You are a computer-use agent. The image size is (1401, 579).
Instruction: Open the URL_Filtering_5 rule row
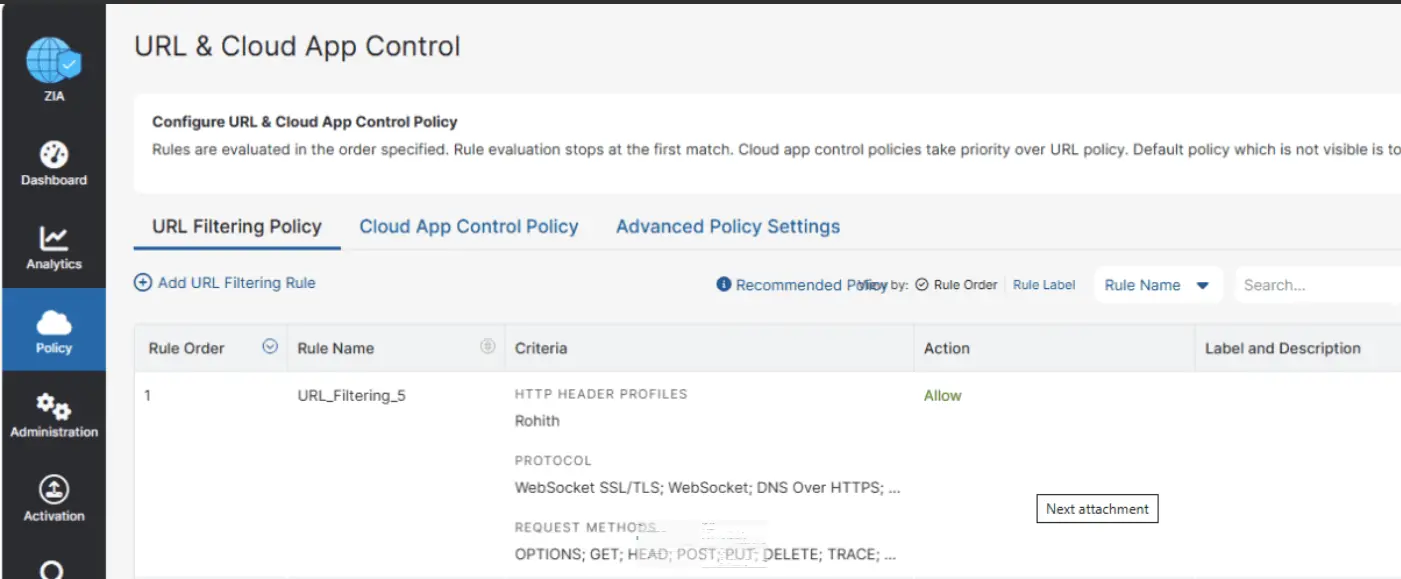767,475
